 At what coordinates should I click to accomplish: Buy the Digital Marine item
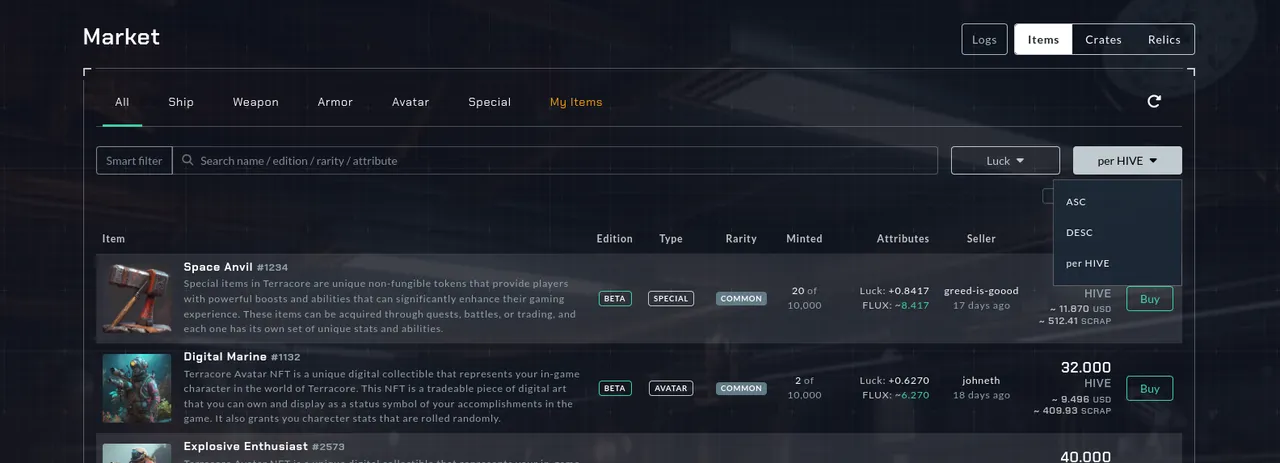click(1150, 388)
